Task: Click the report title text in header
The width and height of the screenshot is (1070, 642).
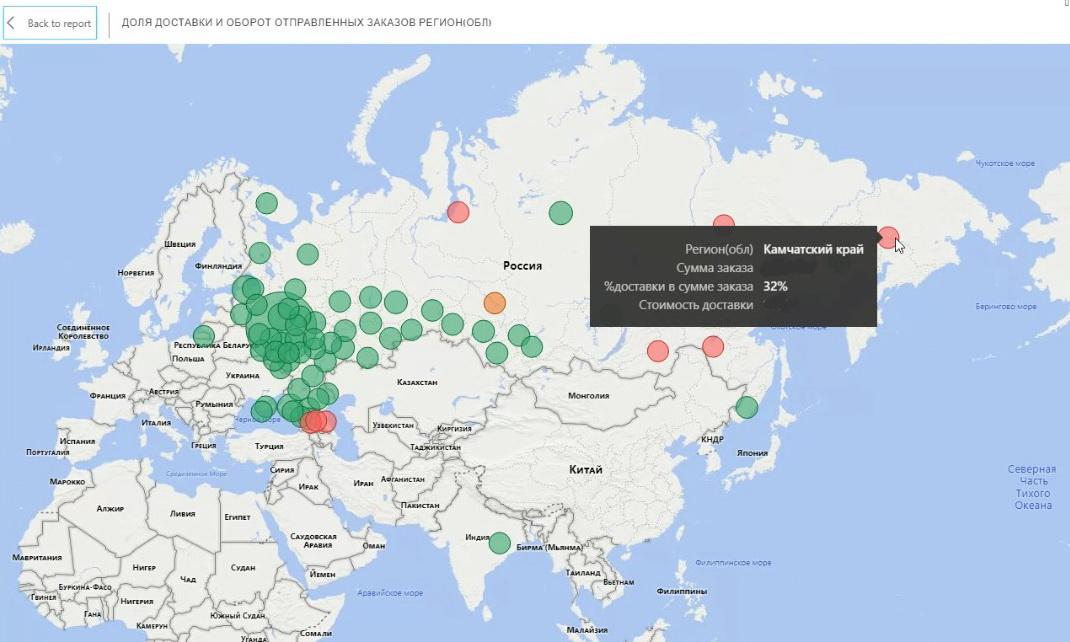Action: click(306, 22)
